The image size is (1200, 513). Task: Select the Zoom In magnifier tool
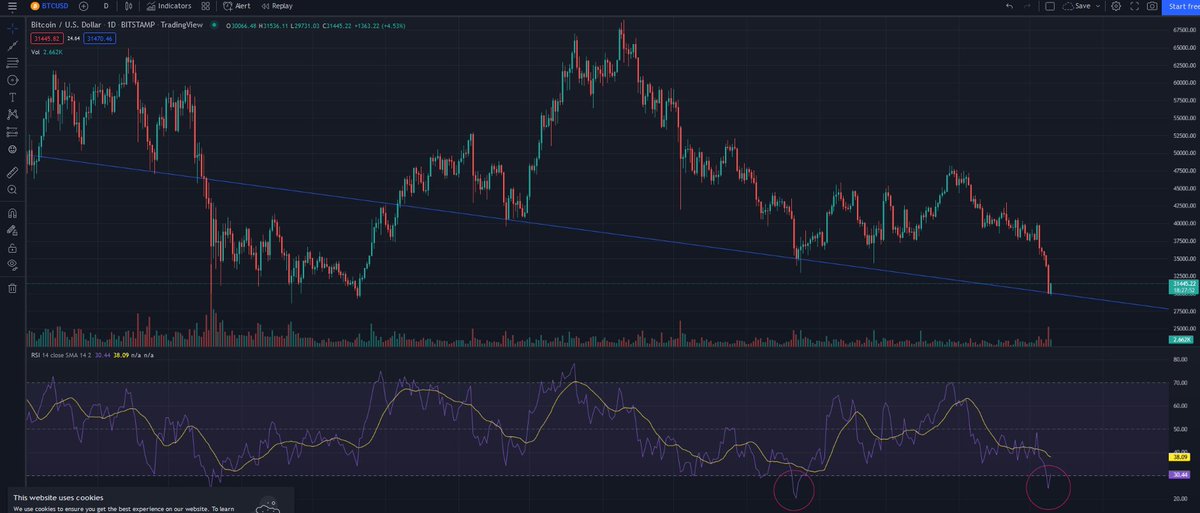point(12,189)
